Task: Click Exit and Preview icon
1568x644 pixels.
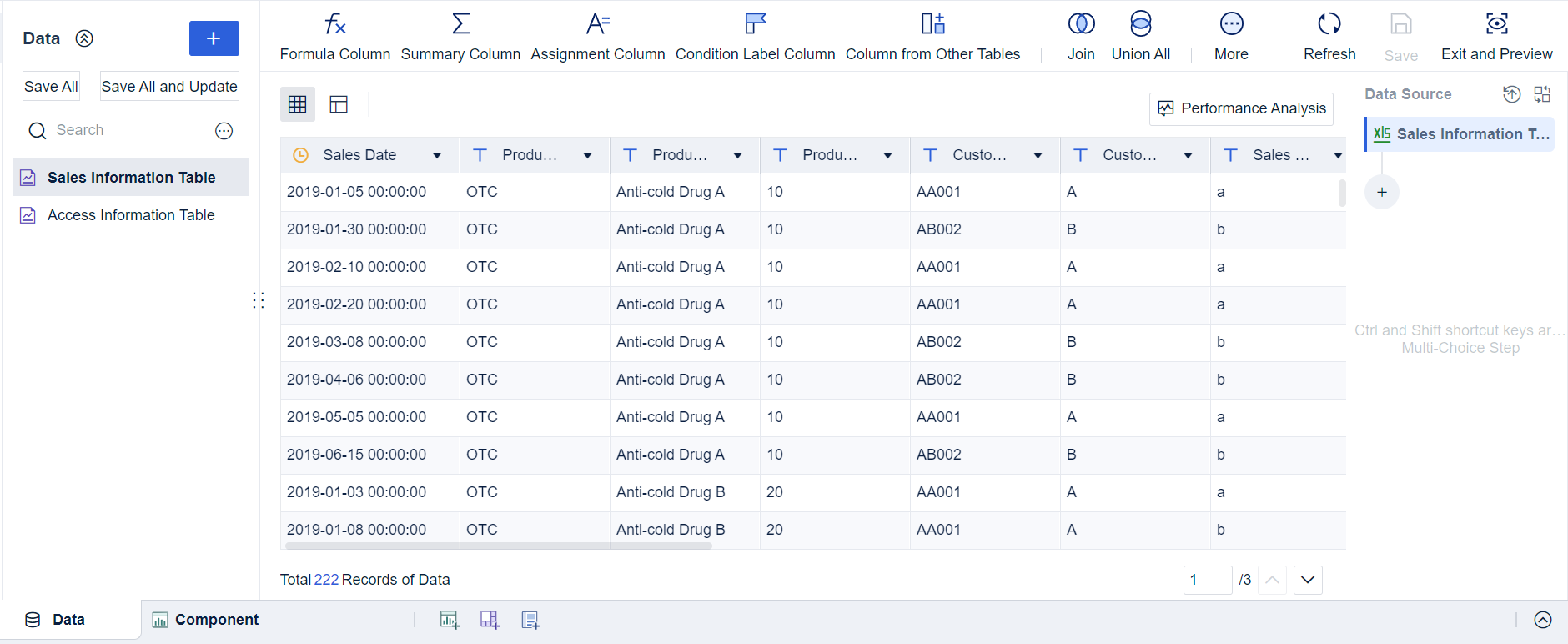Action: click(1496, 24)
